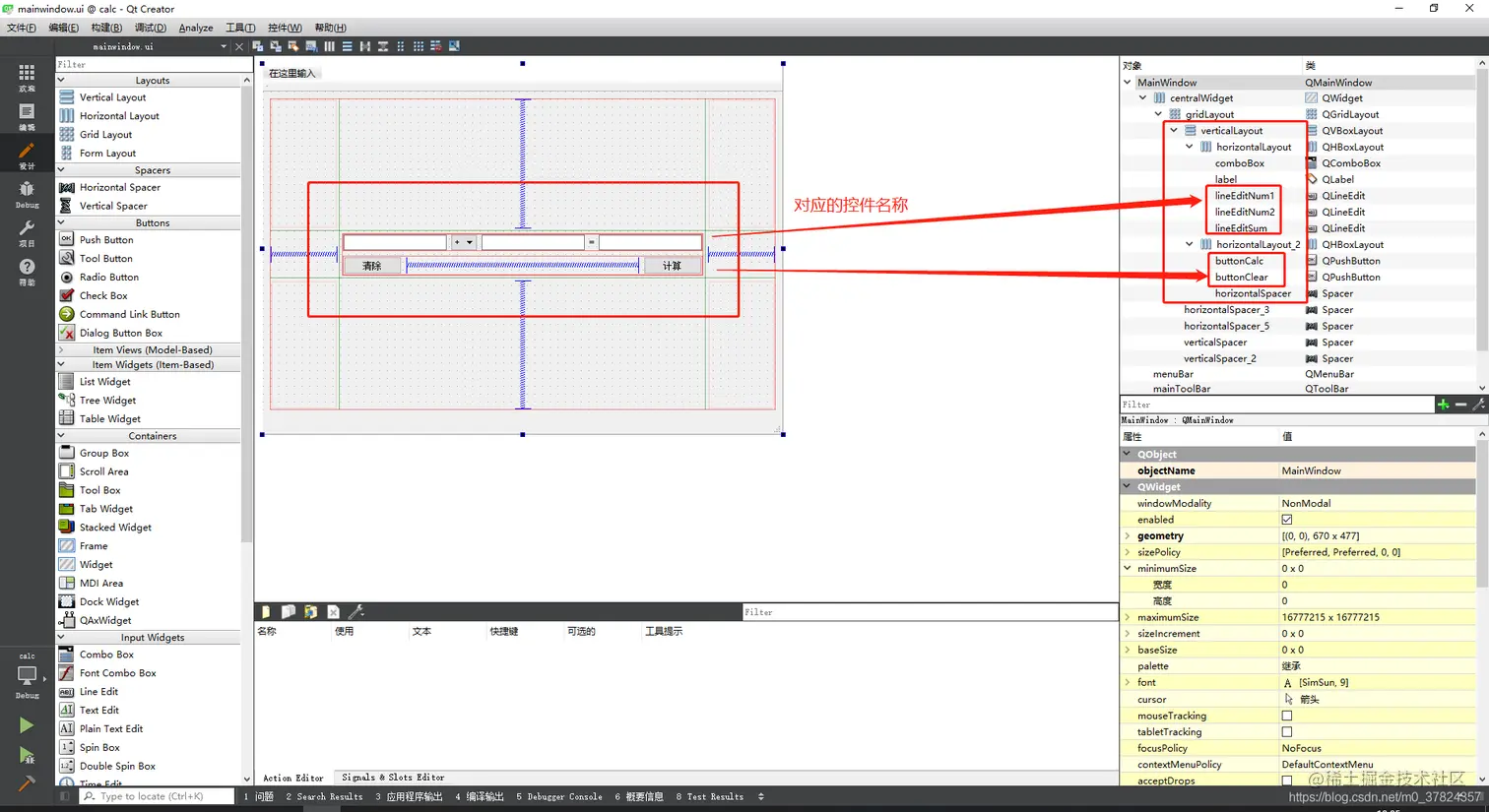This screenshot has width=1489, height=812.
Task: Click Edit Buddies toolbar icon
Action: pos(293,46)
